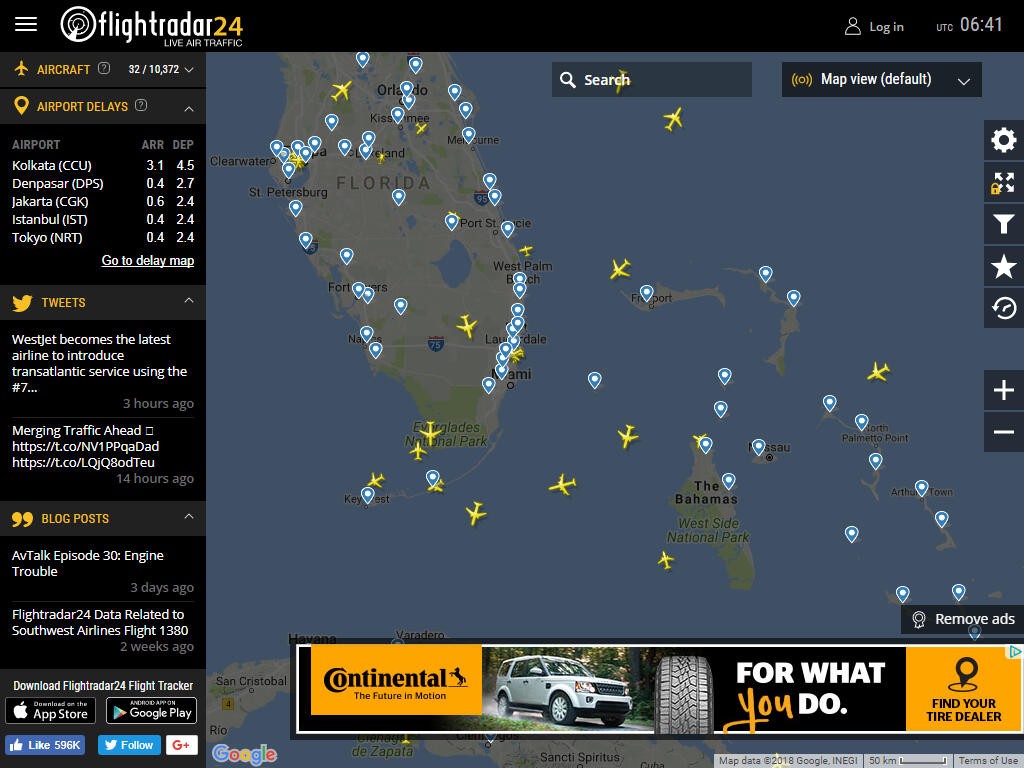
Task: Click the AdChoices icon on the ad
Action: click(x=1015, y=651)
